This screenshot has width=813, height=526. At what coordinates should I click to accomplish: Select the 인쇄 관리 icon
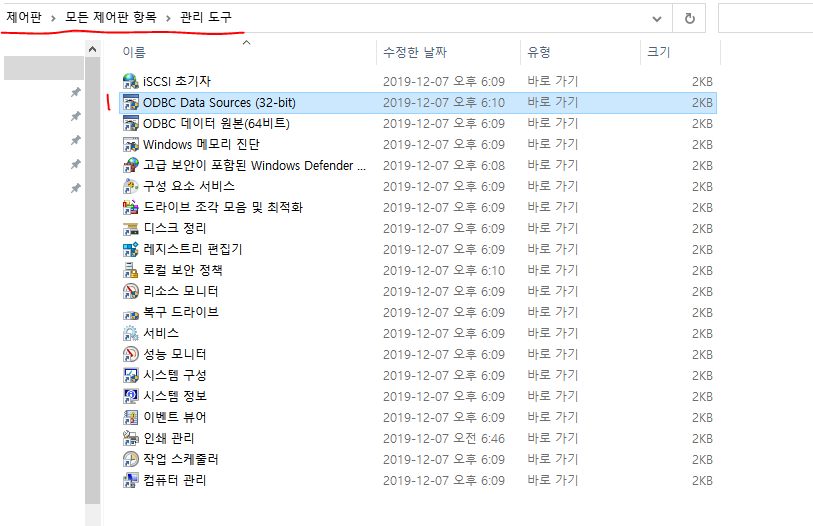[x=131, y=438]
